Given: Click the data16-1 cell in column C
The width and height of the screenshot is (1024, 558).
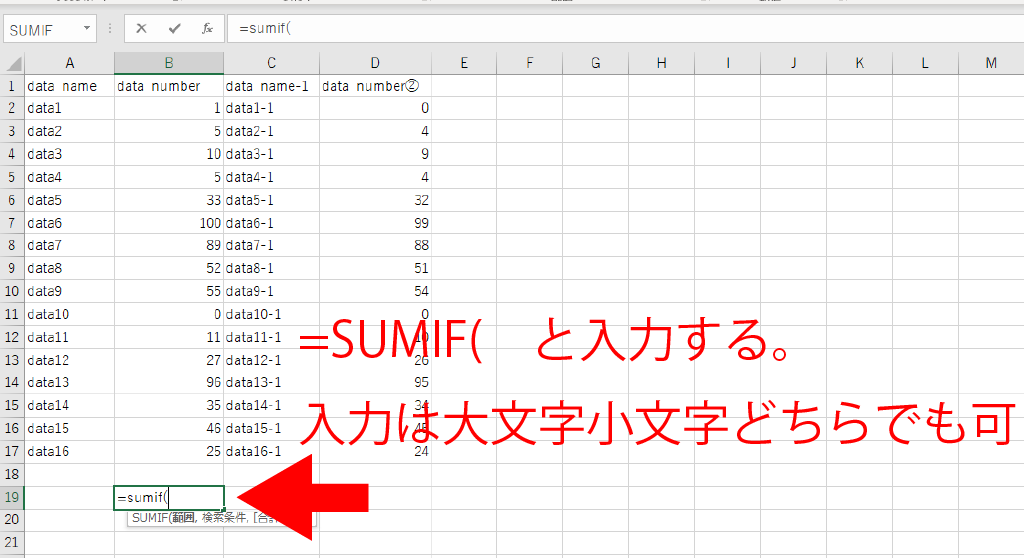Looking at the screenshot, I should (271, 451).
